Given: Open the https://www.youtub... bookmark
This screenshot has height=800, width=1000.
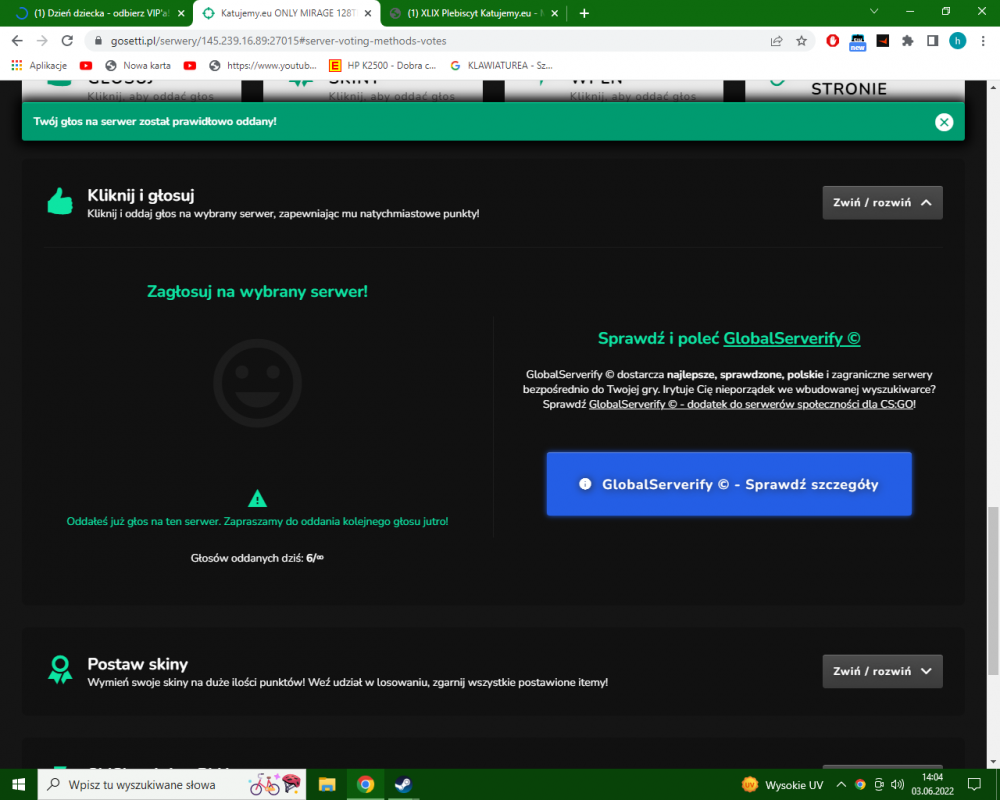Looking at the screenshot, I should click(x=263, y=66).
